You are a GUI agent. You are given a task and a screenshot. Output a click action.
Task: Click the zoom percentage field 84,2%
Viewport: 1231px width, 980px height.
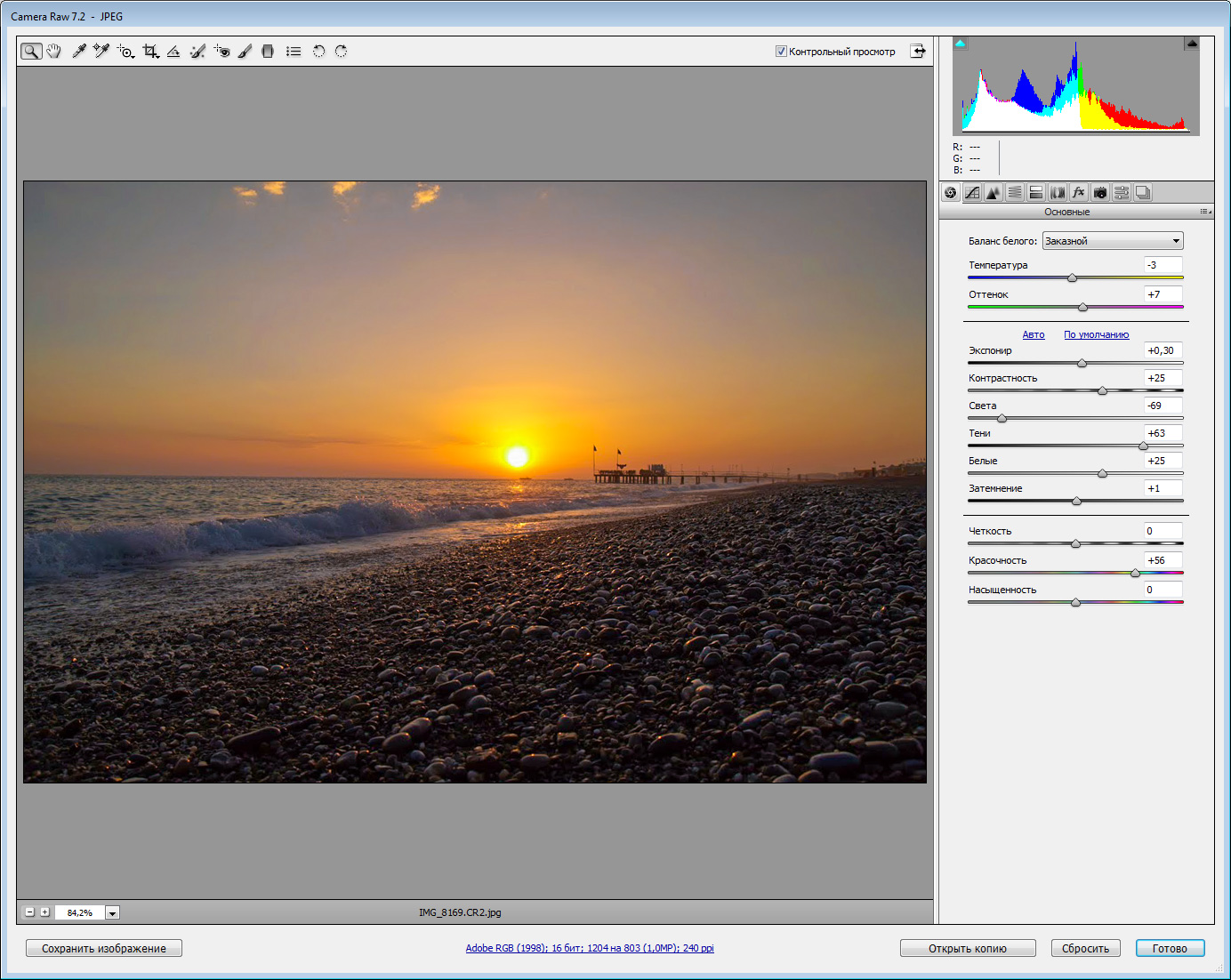click(80, 912)
